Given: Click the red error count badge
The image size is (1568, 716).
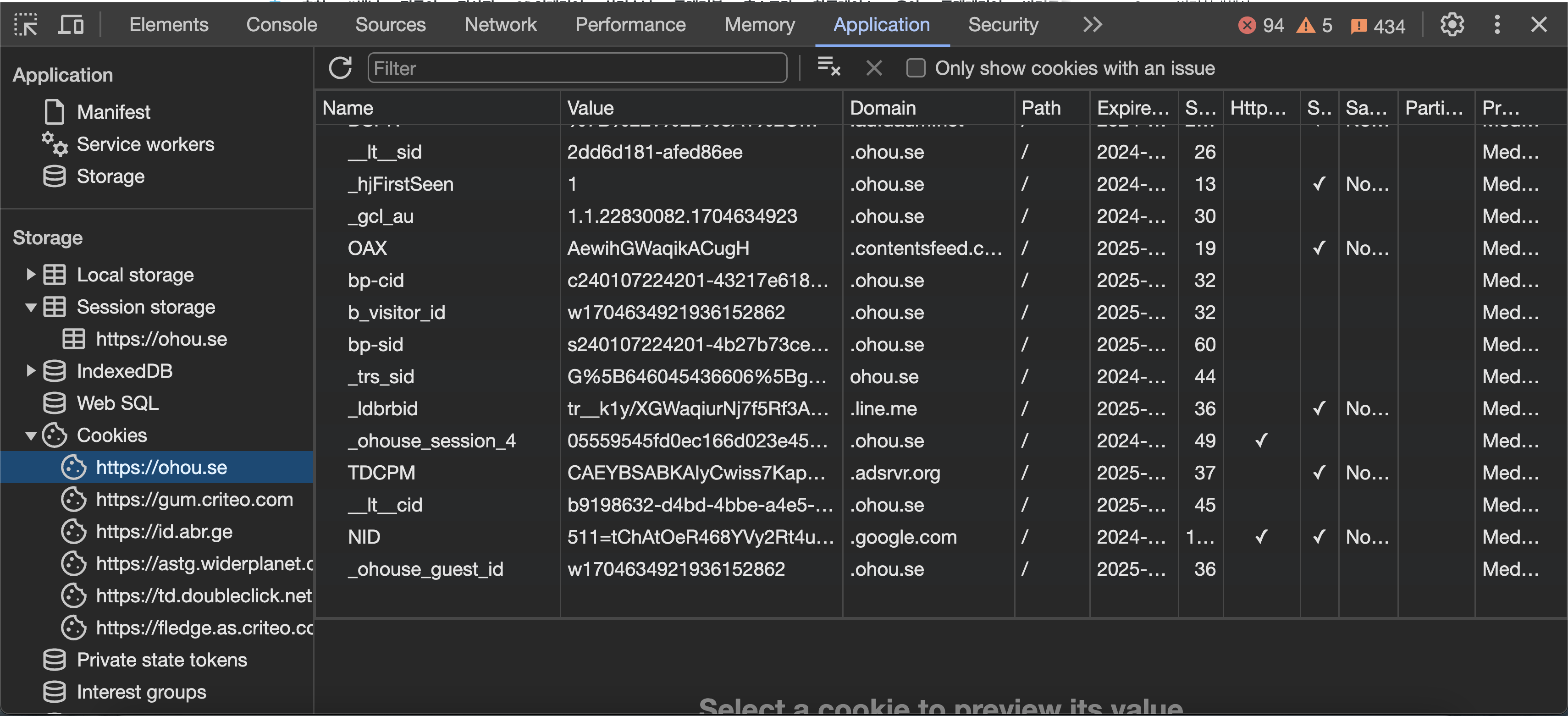Looking at the screenshot, I should (x=1261, y=26).
